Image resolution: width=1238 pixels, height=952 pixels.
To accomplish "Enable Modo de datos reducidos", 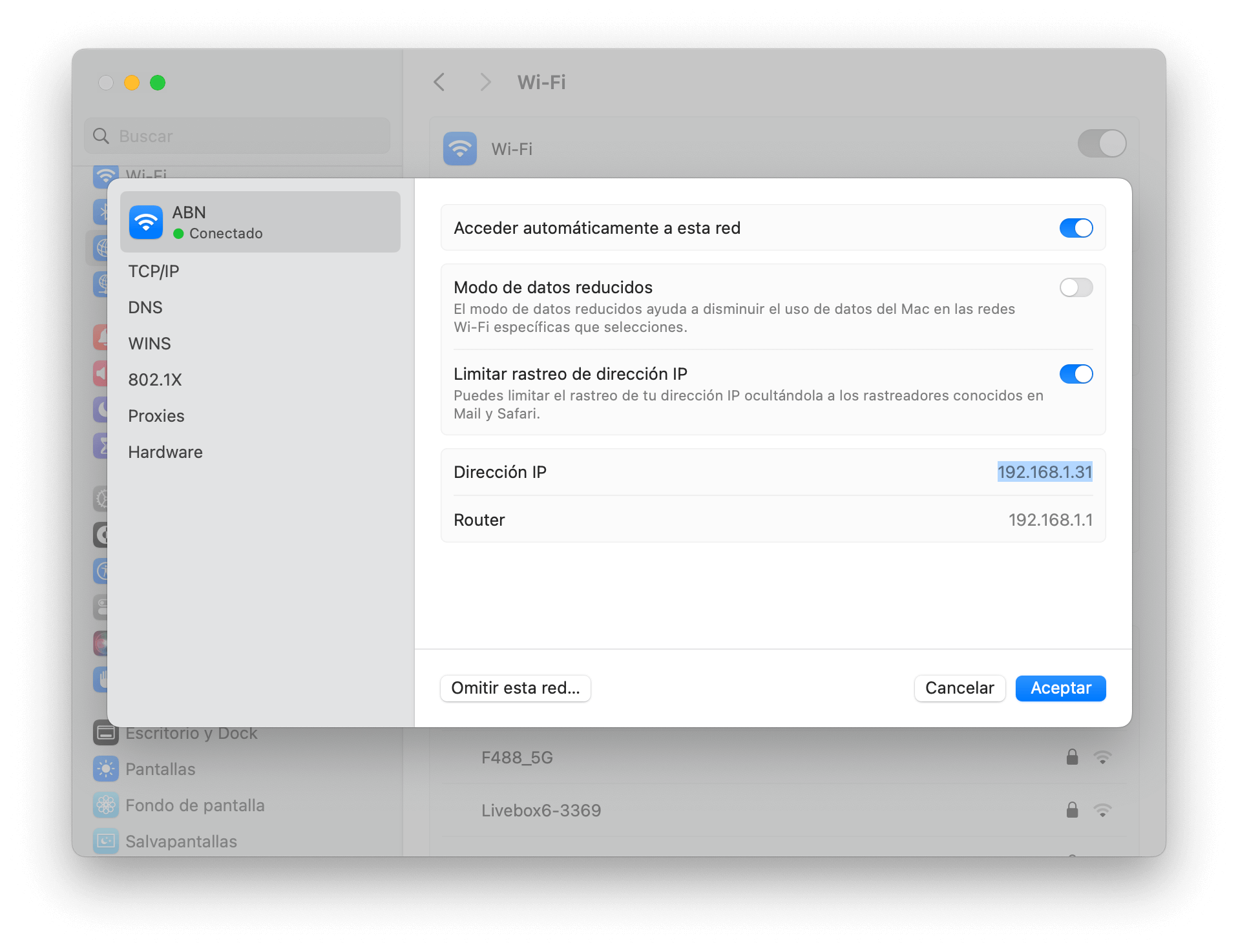I will 1076,287.
